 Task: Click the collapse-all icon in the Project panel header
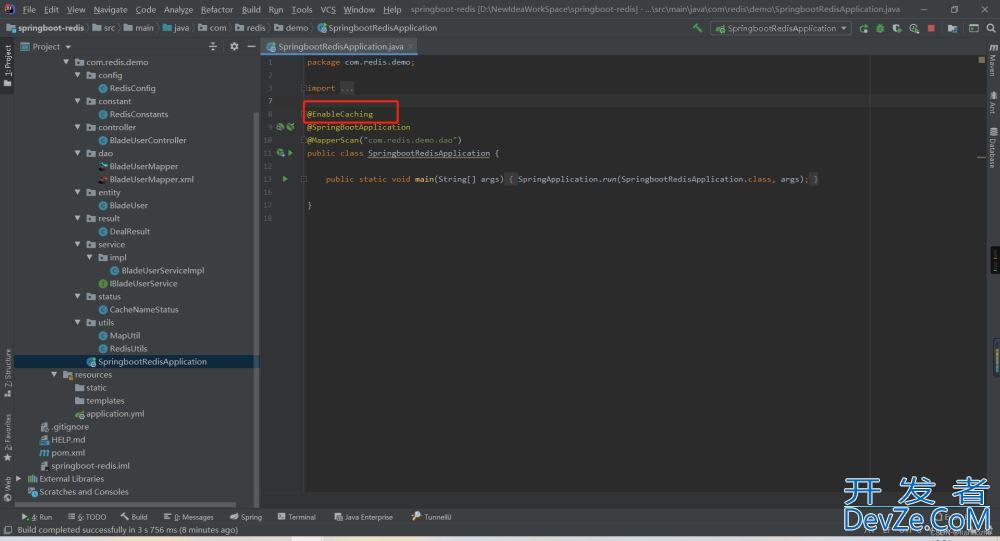[x=213, y=47]
